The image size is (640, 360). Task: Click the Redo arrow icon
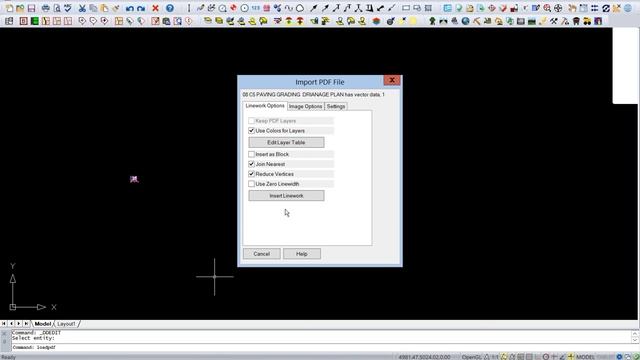click(141, 8)
